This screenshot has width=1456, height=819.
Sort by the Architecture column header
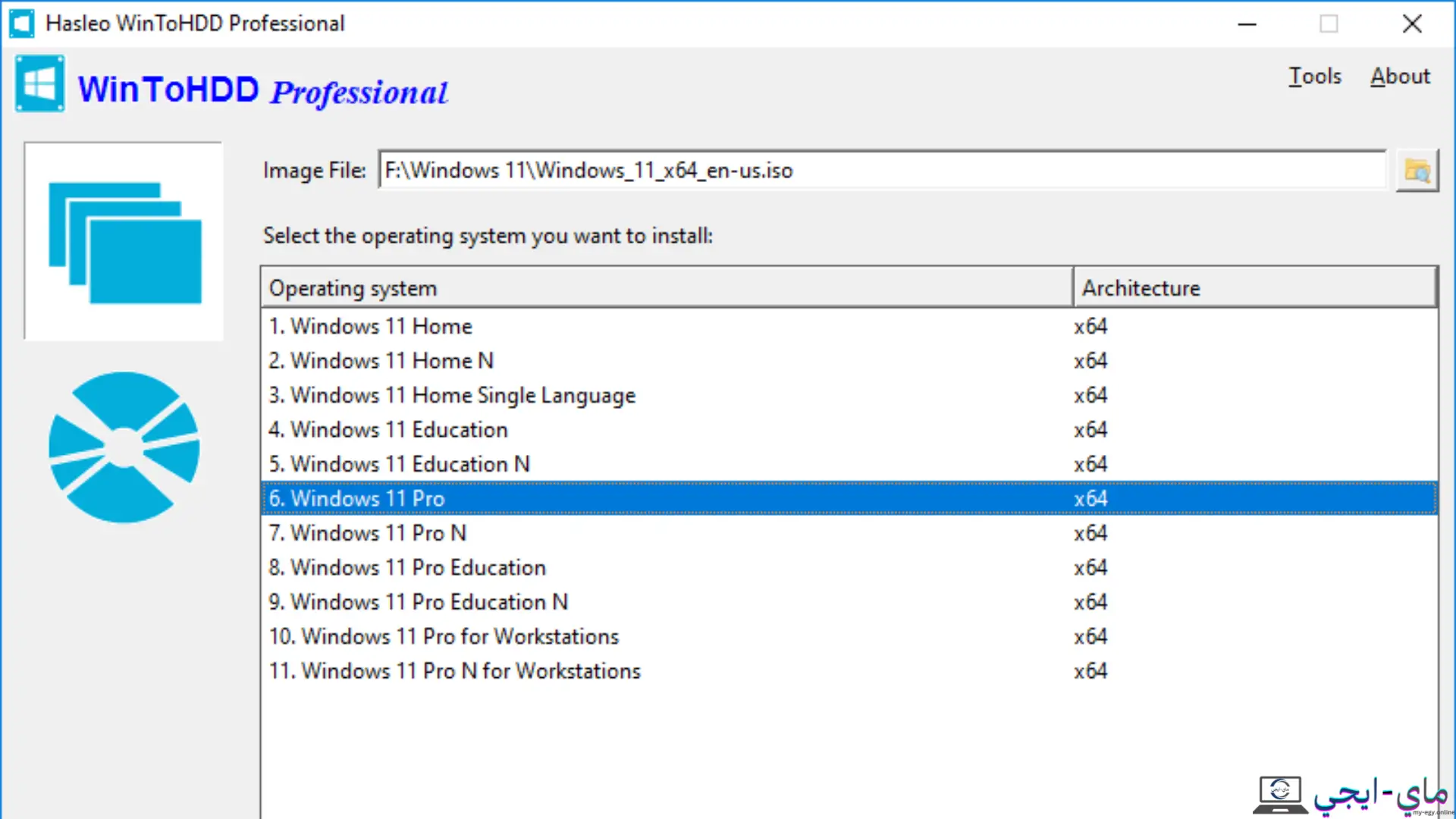(x=1255, y=287)
